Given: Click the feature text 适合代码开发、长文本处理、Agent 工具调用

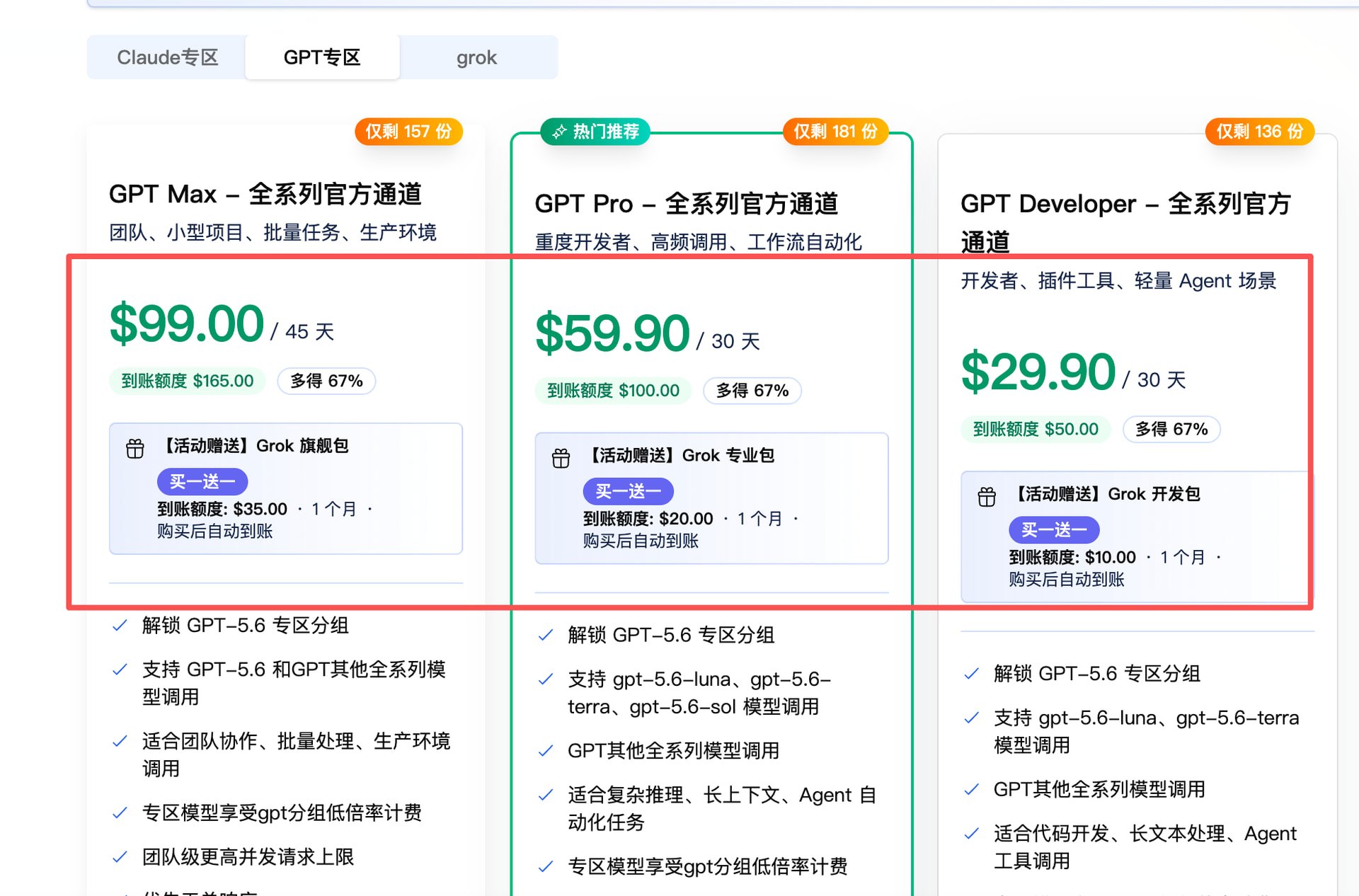Looking at the screenshot, I should pos(1145,847).
